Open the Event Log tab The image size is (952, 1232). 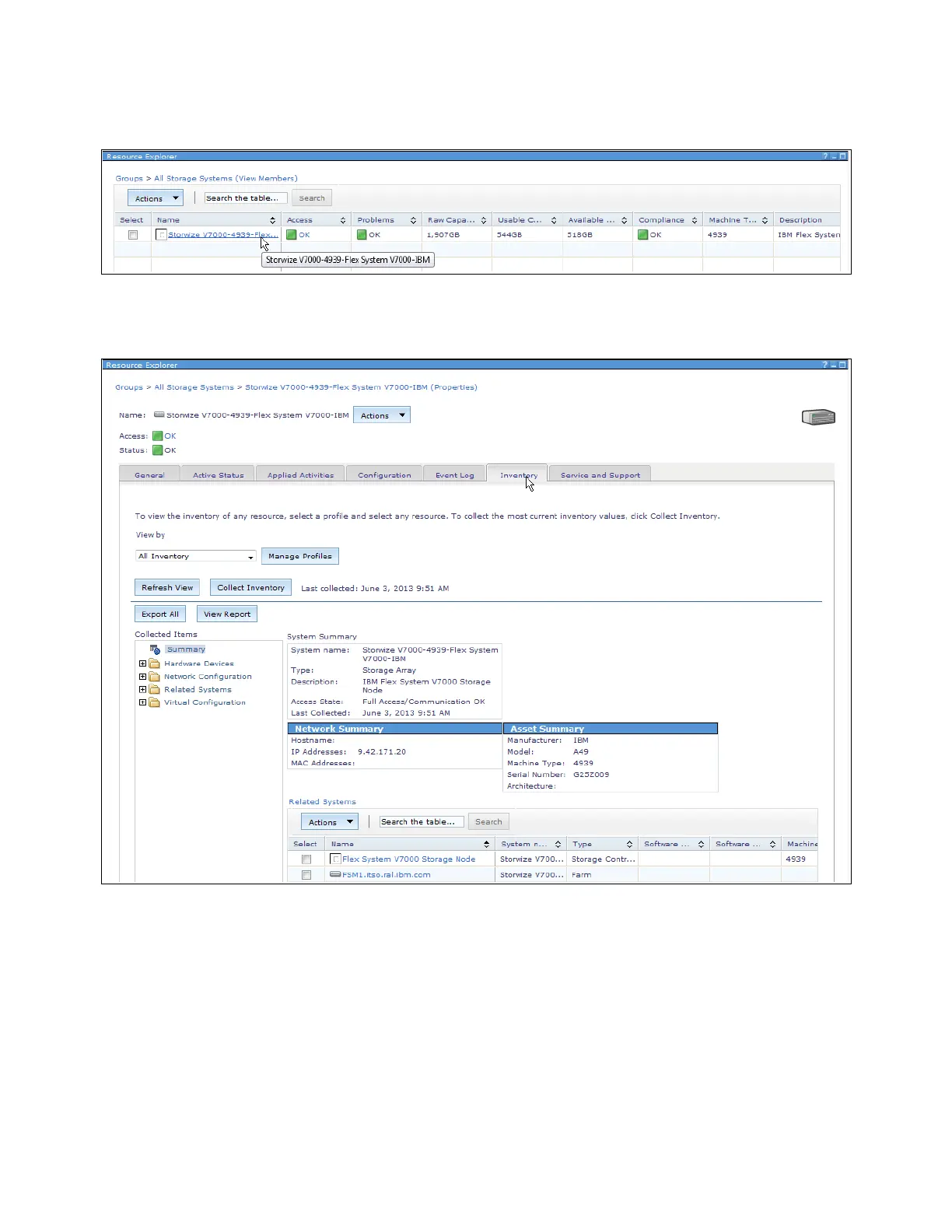(x=455, y=475)
